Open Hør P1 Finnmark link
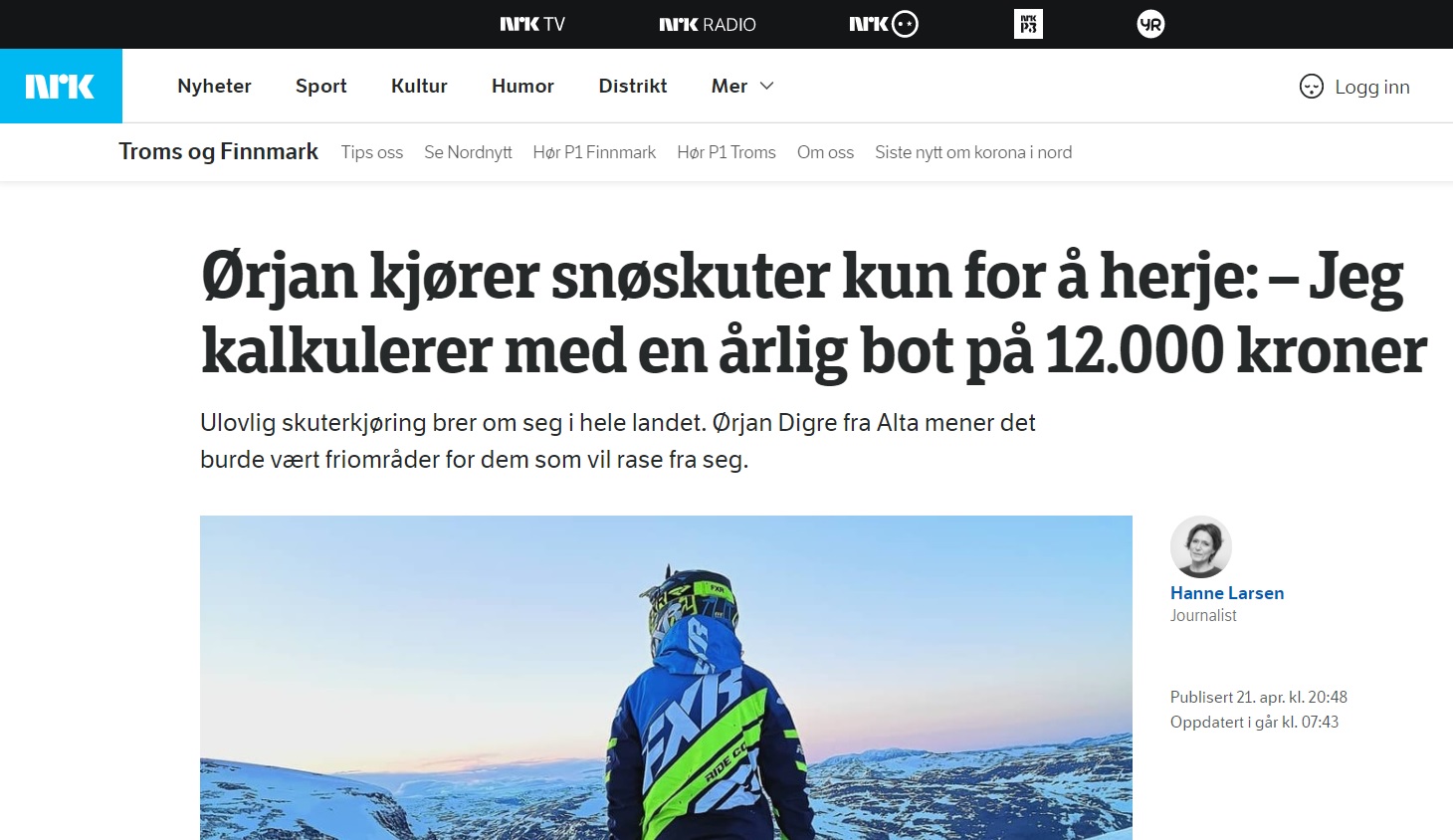The image size is (1453, 840). pyautogui.click(x=594, y=152)
